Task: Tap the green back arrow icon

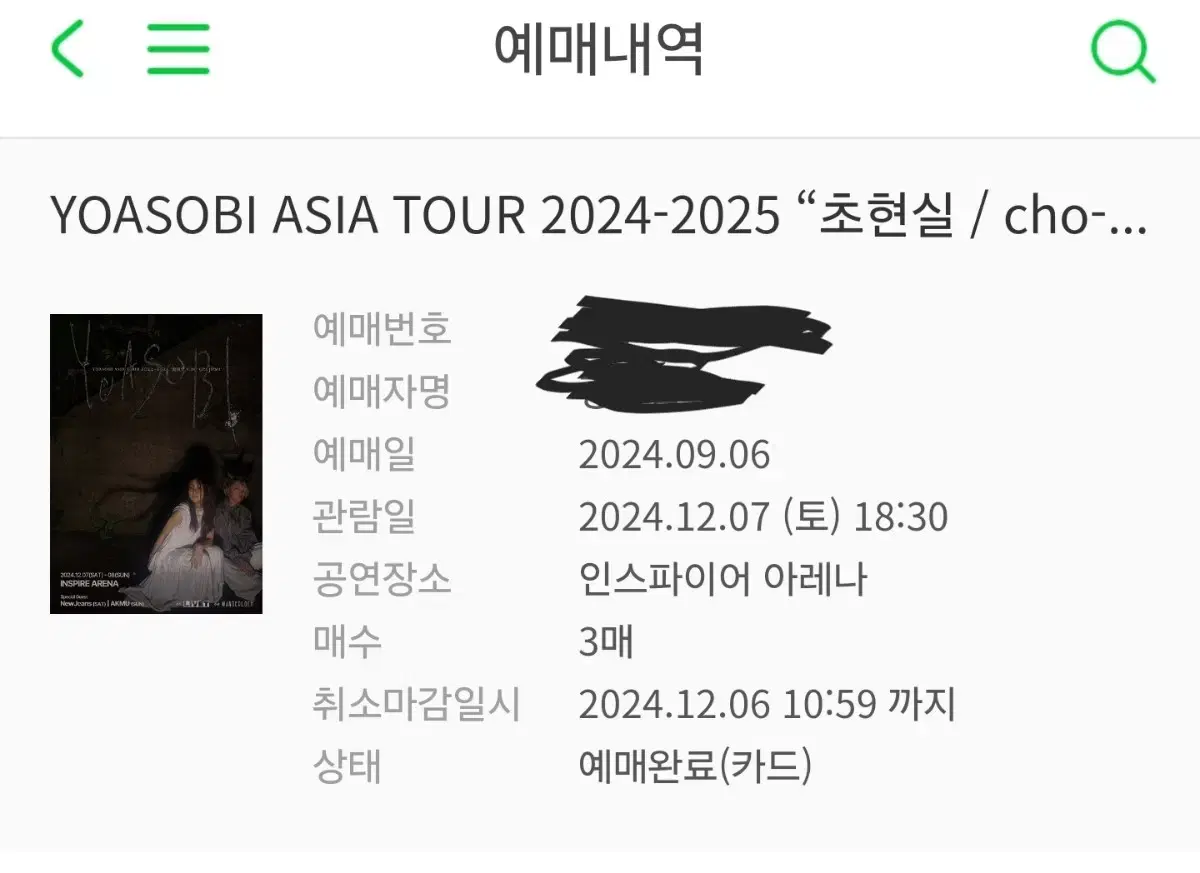Action: pyautogui.click(x=68, y=49)
